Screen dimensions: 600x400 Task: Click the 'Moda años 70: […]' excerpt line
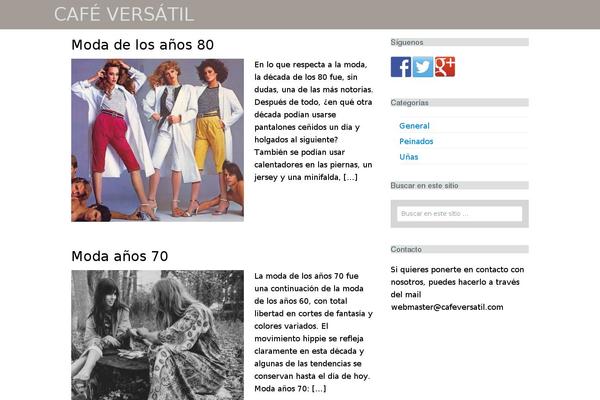coord(290,389)
